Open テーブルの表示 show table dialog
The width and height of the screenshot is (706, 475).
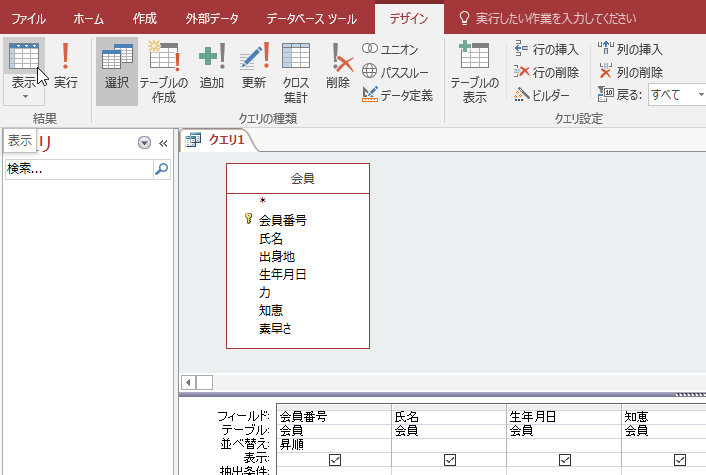[475, 72]
